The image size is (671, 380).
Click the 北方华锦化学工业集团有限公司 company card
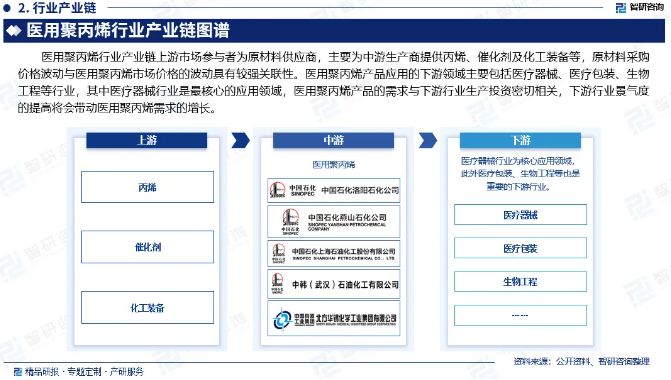pos(334,318)
